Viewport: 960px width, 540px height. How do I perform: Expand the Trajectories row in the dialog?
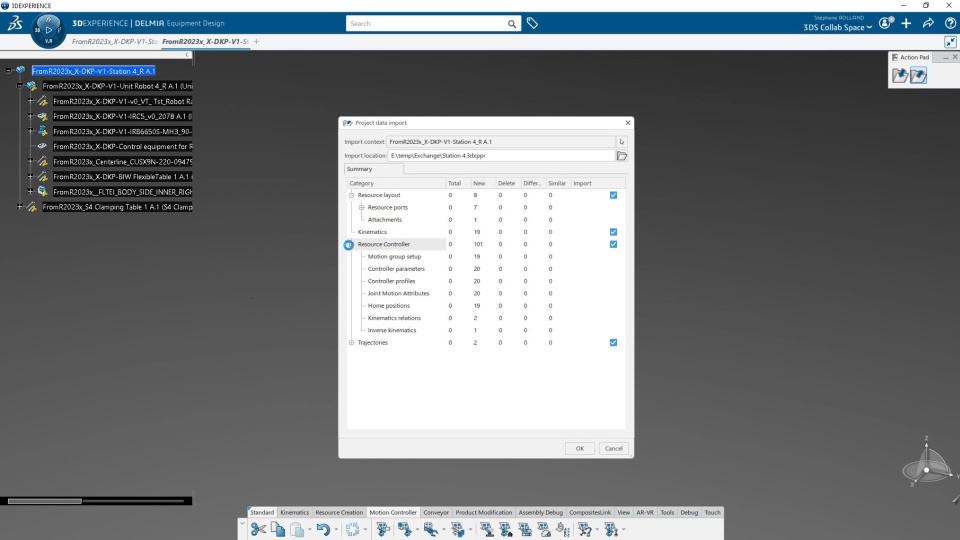click(351, 342)
